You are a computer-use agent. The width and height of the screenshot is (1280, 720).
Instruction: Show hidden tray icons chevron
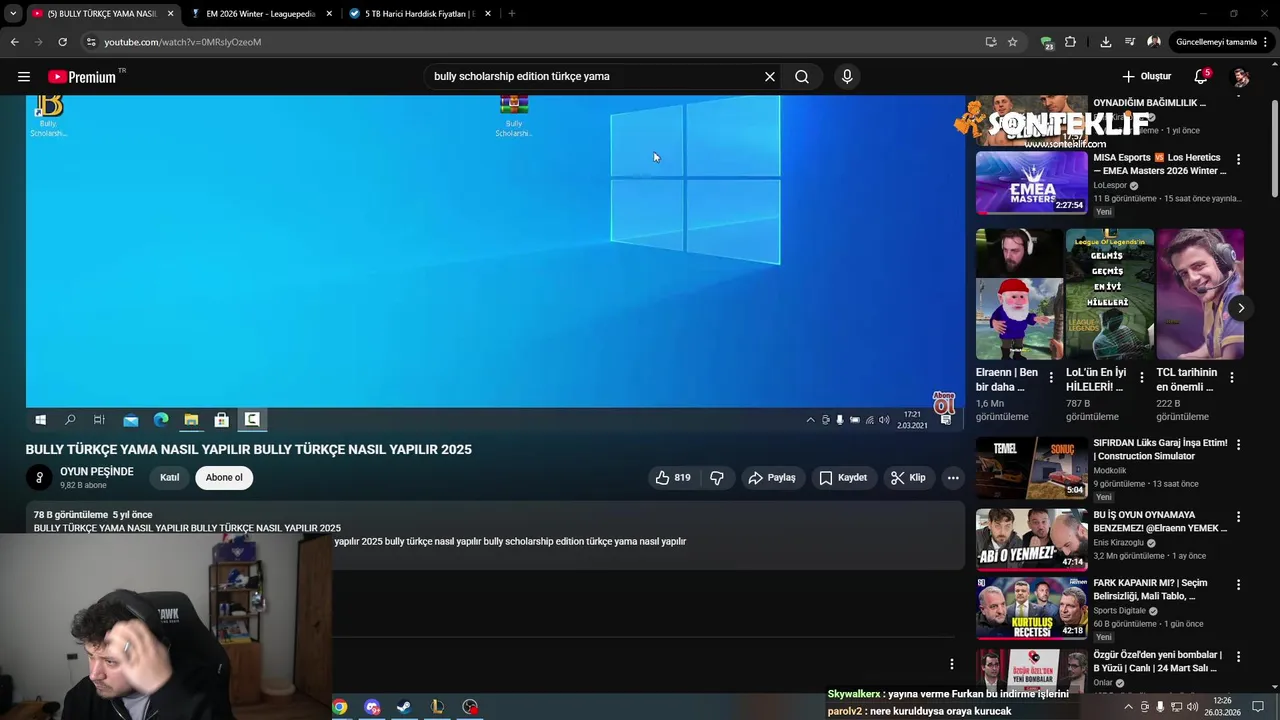(x=1129, y=707)
